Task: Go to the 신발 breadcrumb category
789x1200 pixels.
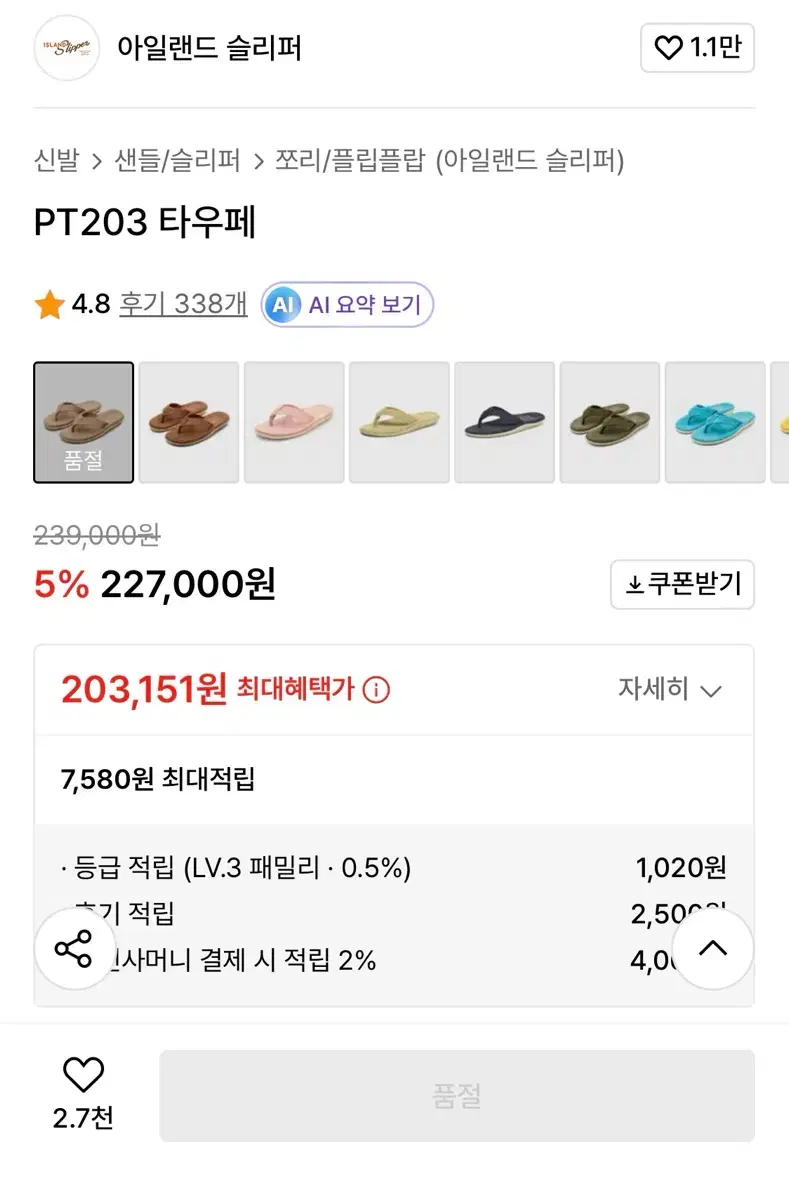Action: click(x=56, y=160)
